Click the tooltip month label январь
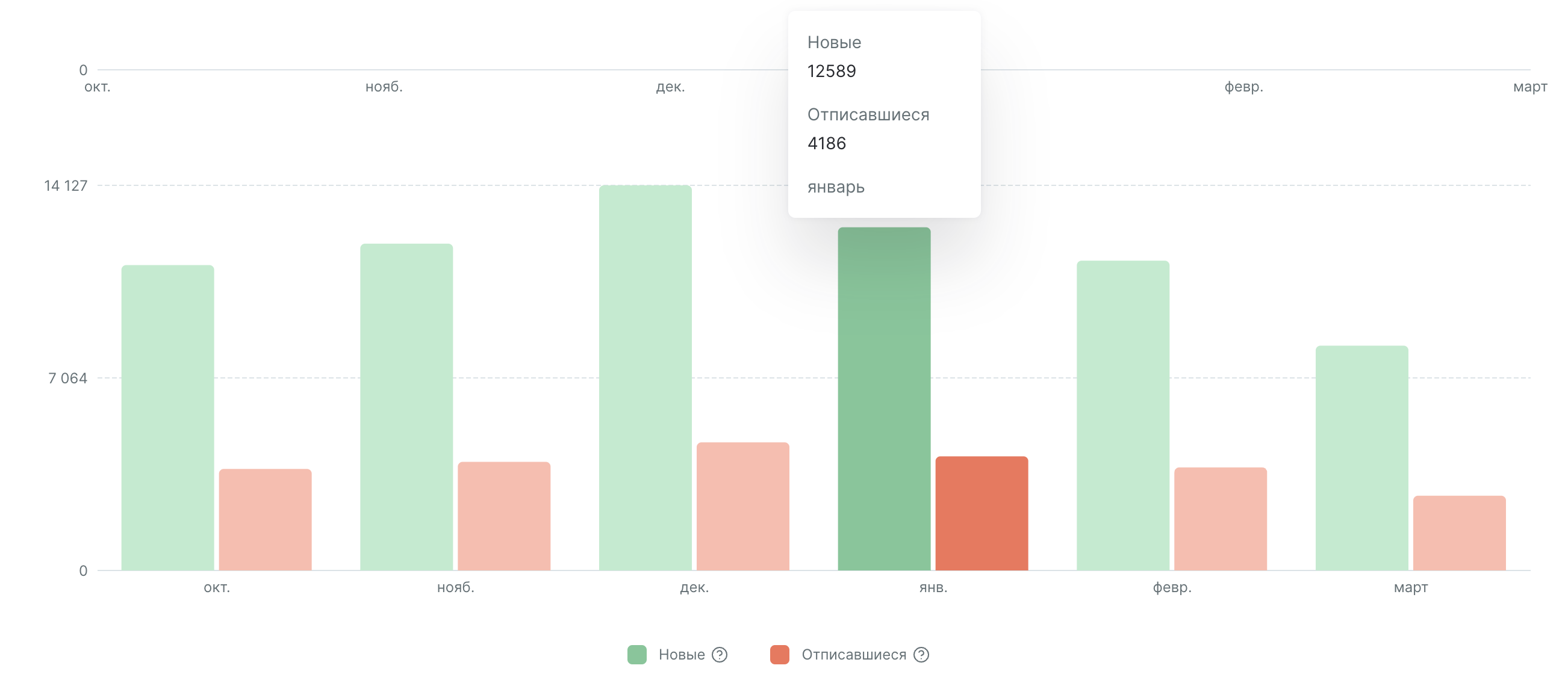Screen dimensions: 1568x686 pyautogui.click(x=836, y=187)
